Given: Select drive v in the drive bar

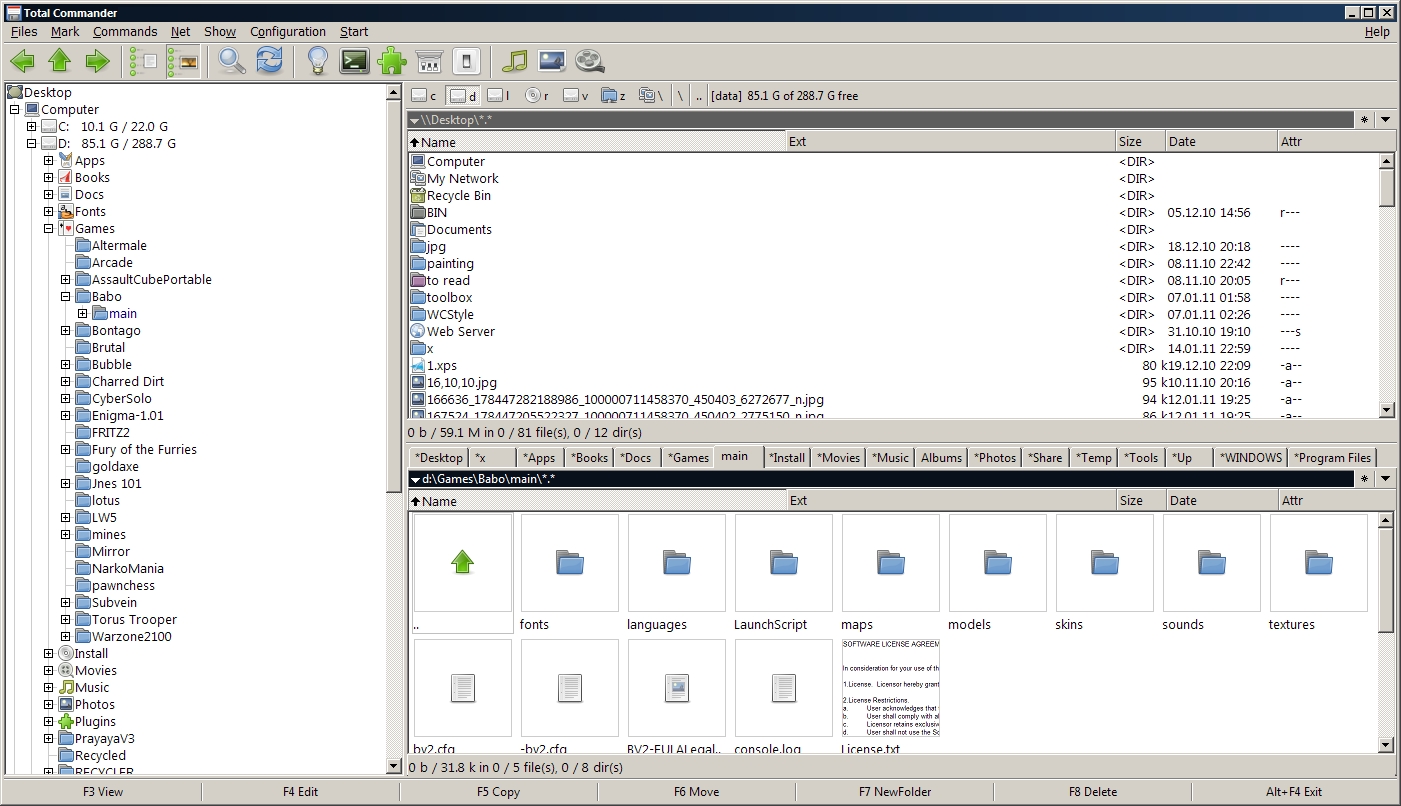Looking at the screenshot, I should click(575, 96).
